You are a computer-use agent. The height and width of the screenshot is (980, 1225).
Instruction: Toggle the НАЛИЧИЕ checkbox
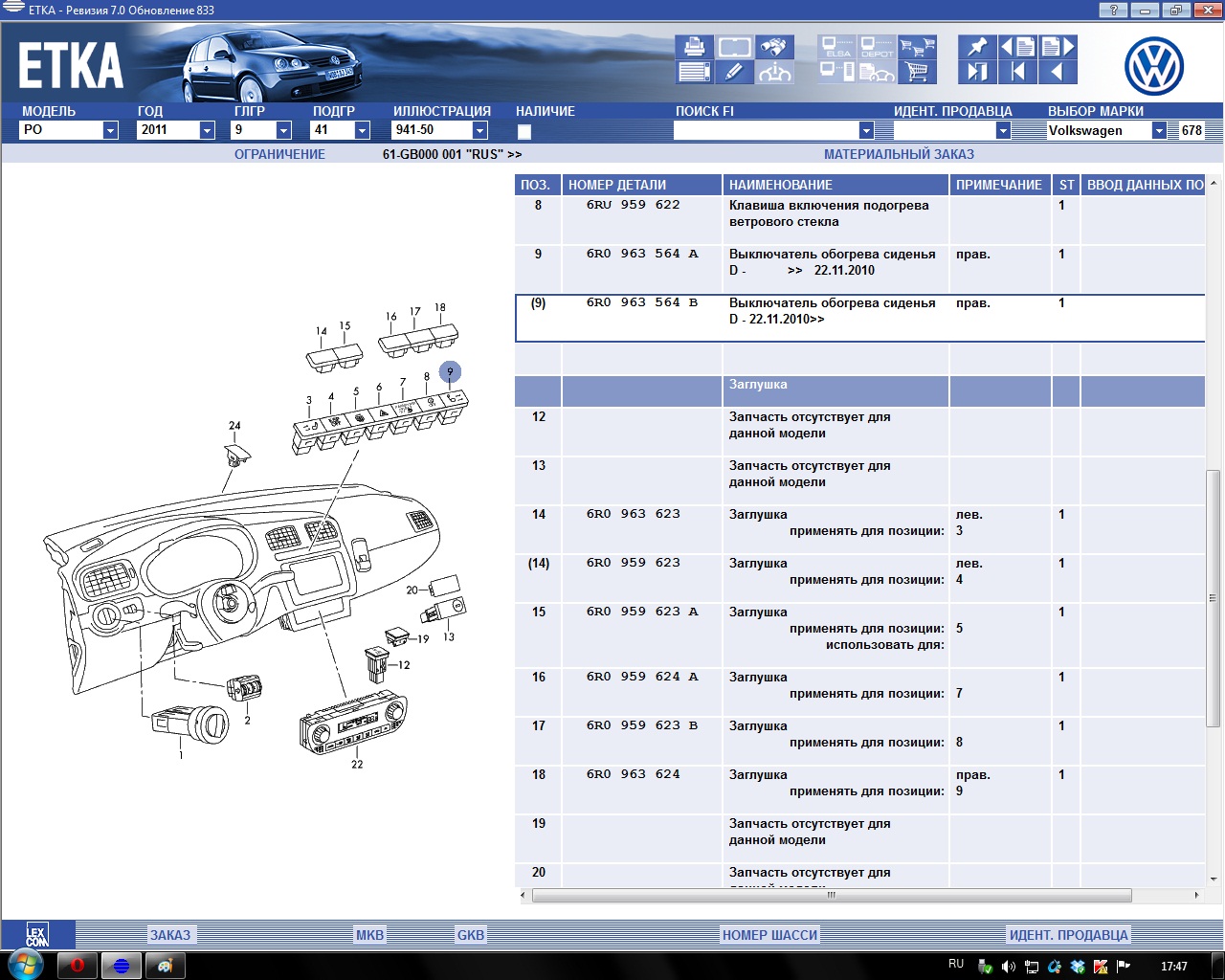(x=524, y=132)
